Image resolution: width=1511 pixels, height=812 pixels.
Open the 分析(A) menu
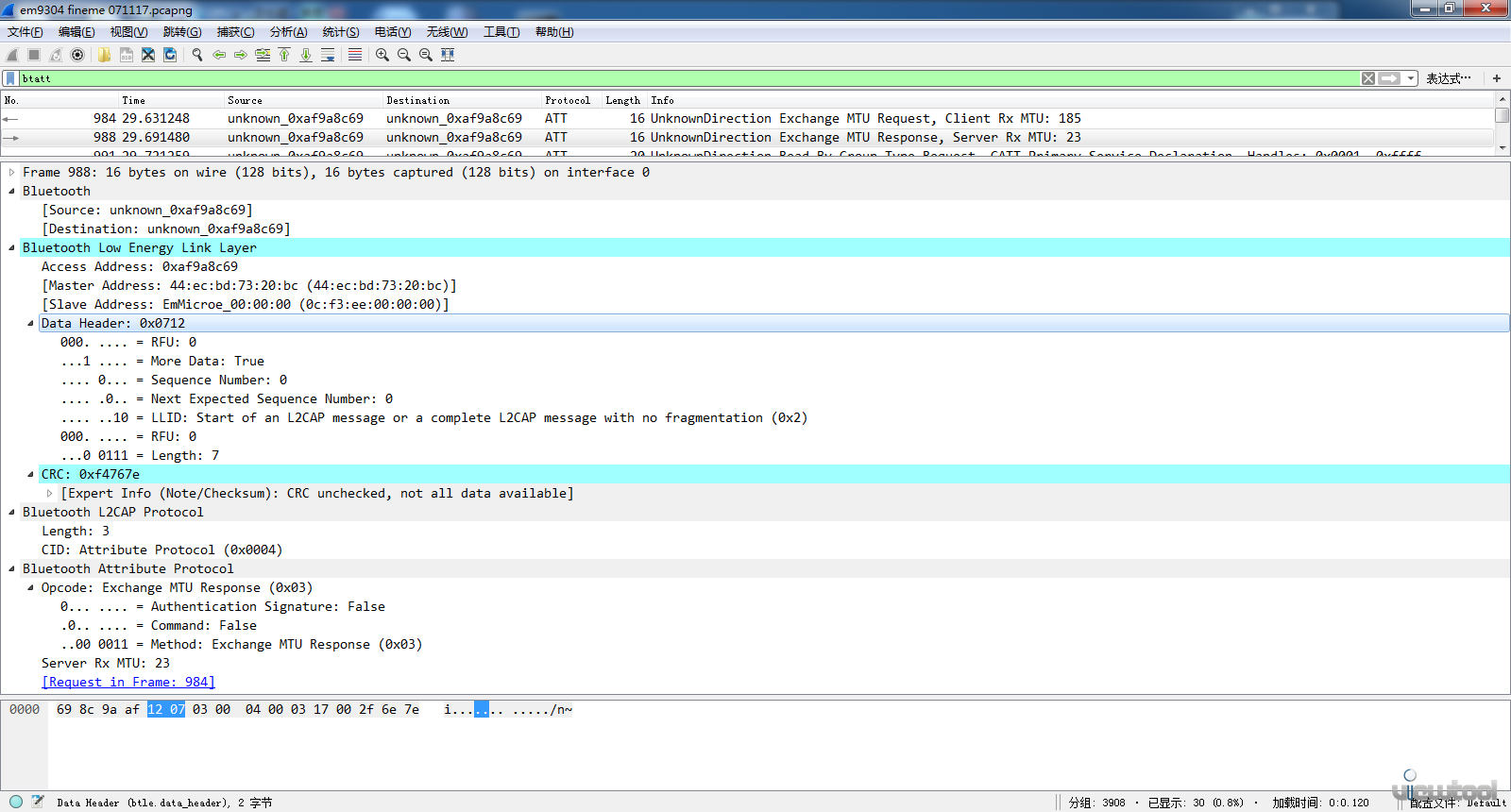288,32
